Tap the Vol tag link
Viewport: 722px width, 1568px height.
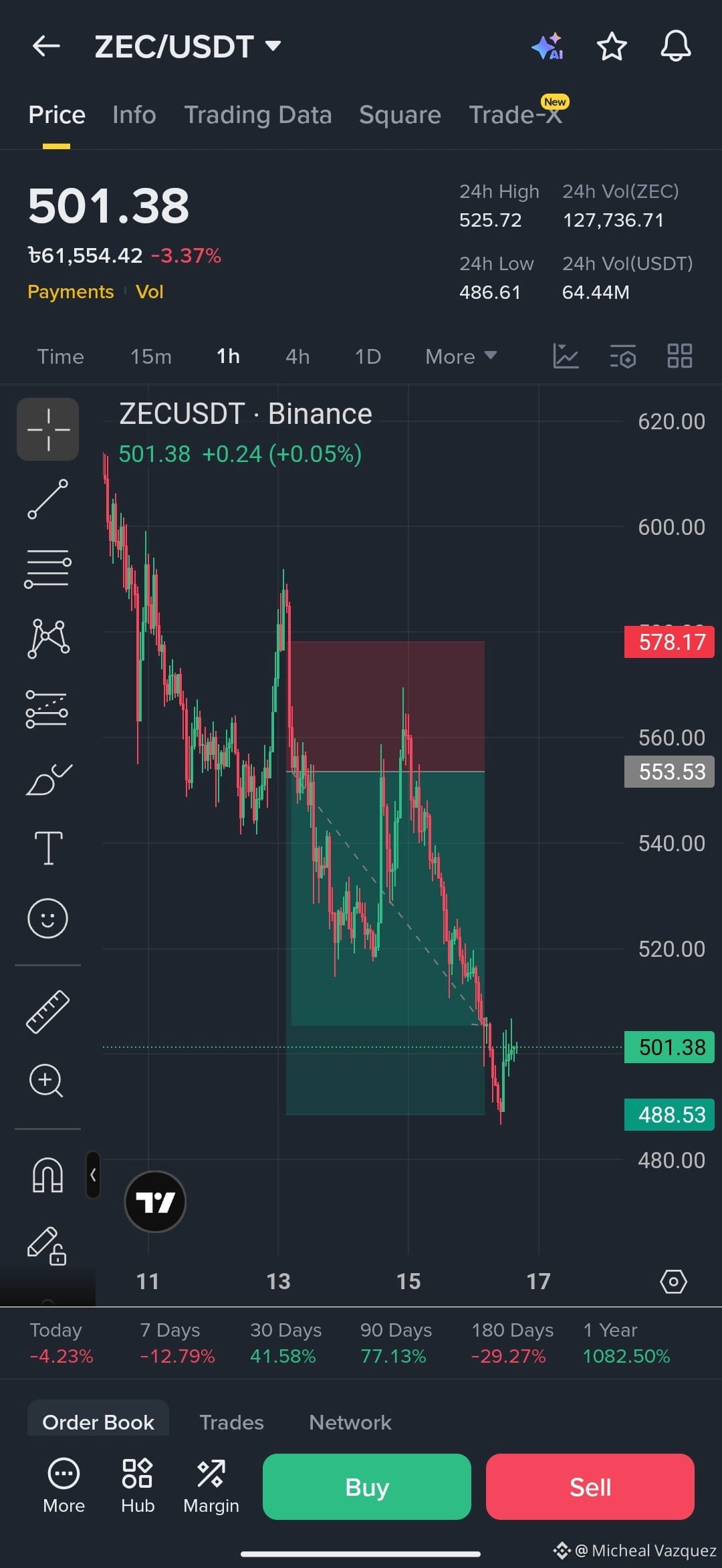point(150,292)
